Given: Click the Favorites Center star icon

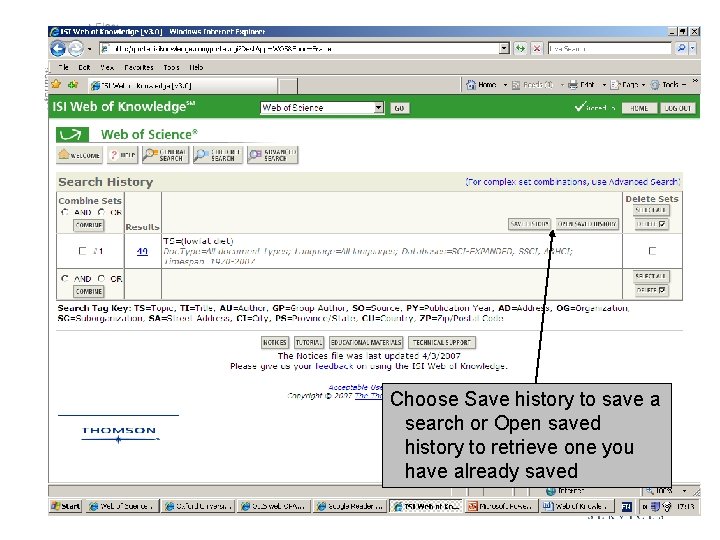Looking at the screenshot, I should pos(56,84).
